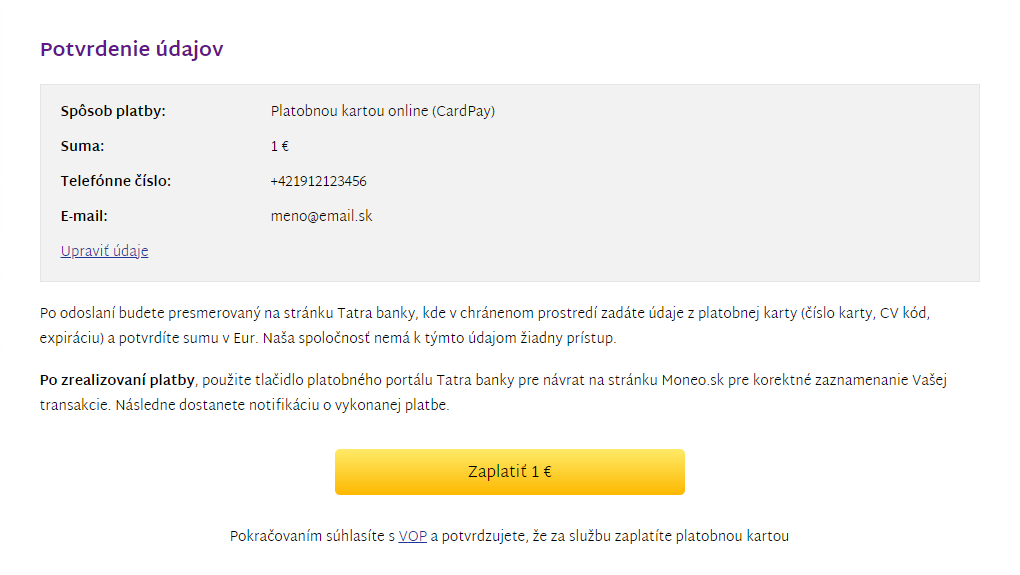
Task: Click the Moneo.sk mention in the paragraph
Action: point(692,381)
